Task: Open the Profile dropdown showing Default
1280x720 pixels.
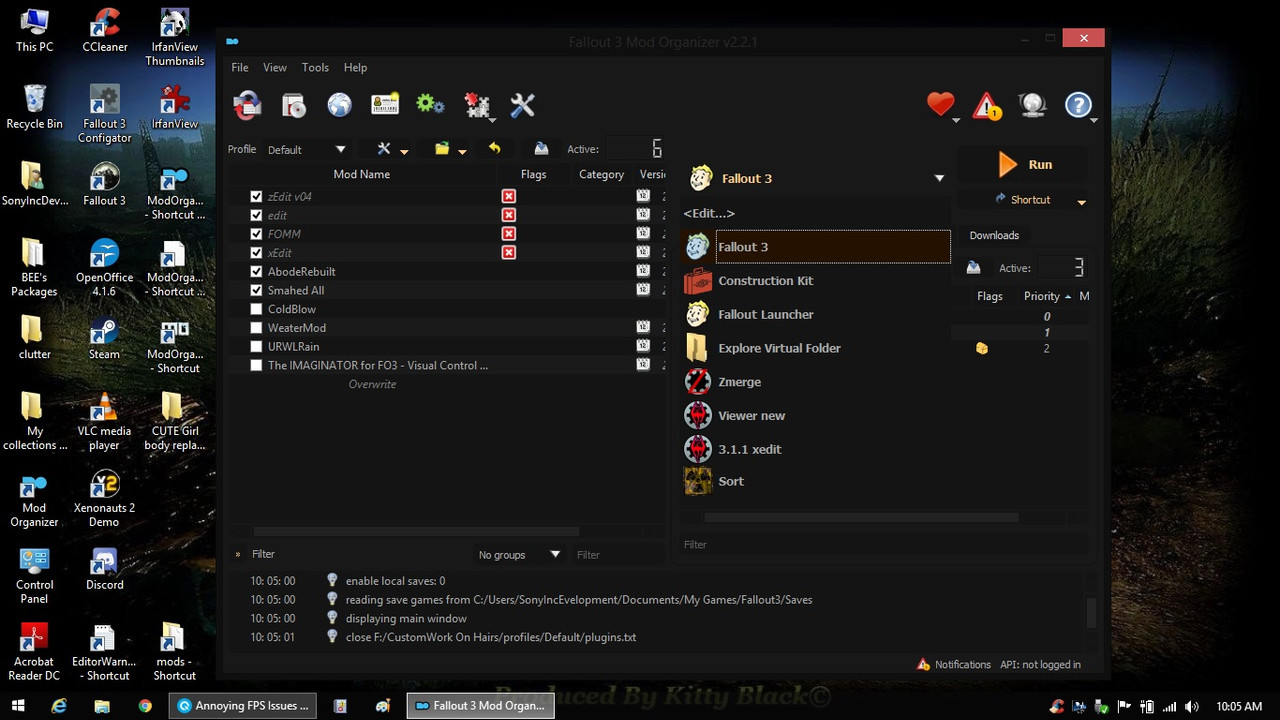Action: (307, 148)
